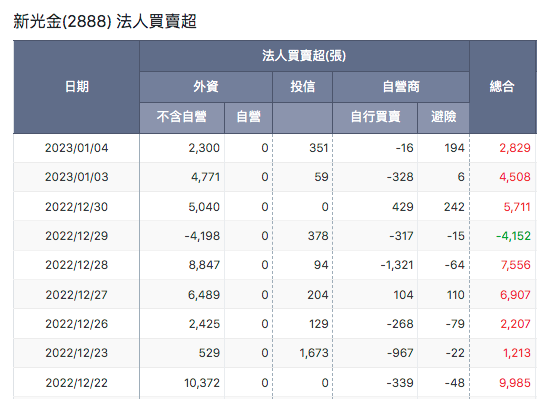The width and height of the screenshot is (537, 399).
Task: Click foreign investor value 8,847
Action: click(204, 265)
